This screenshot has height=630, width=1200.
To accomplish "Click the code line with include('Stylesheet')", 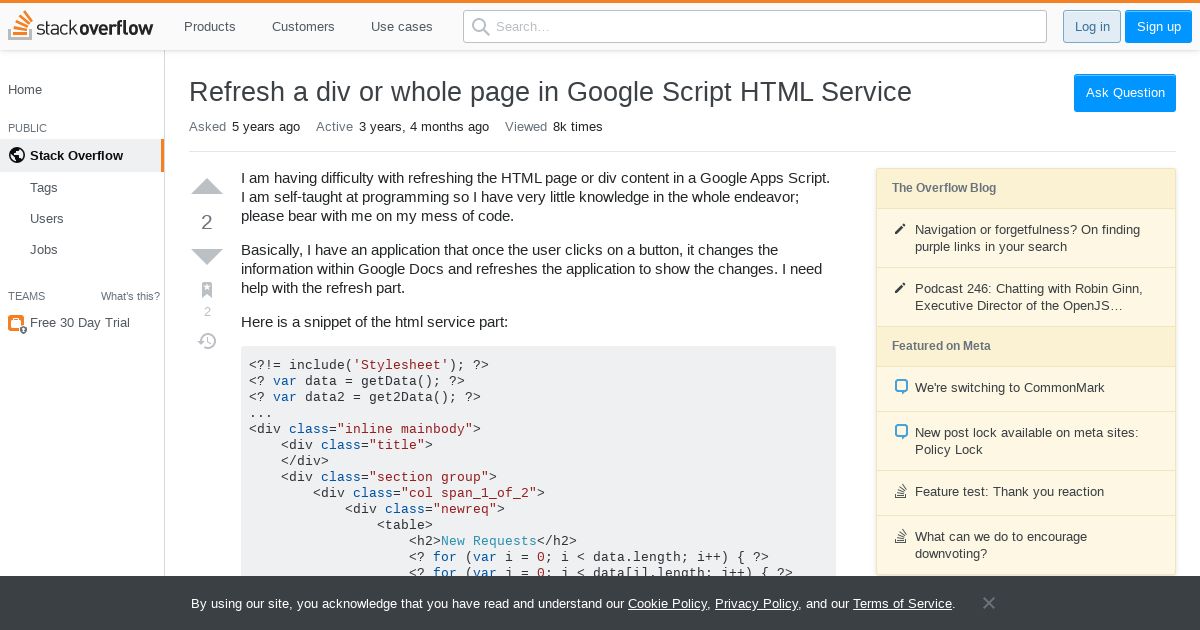I will coord(369,365).
